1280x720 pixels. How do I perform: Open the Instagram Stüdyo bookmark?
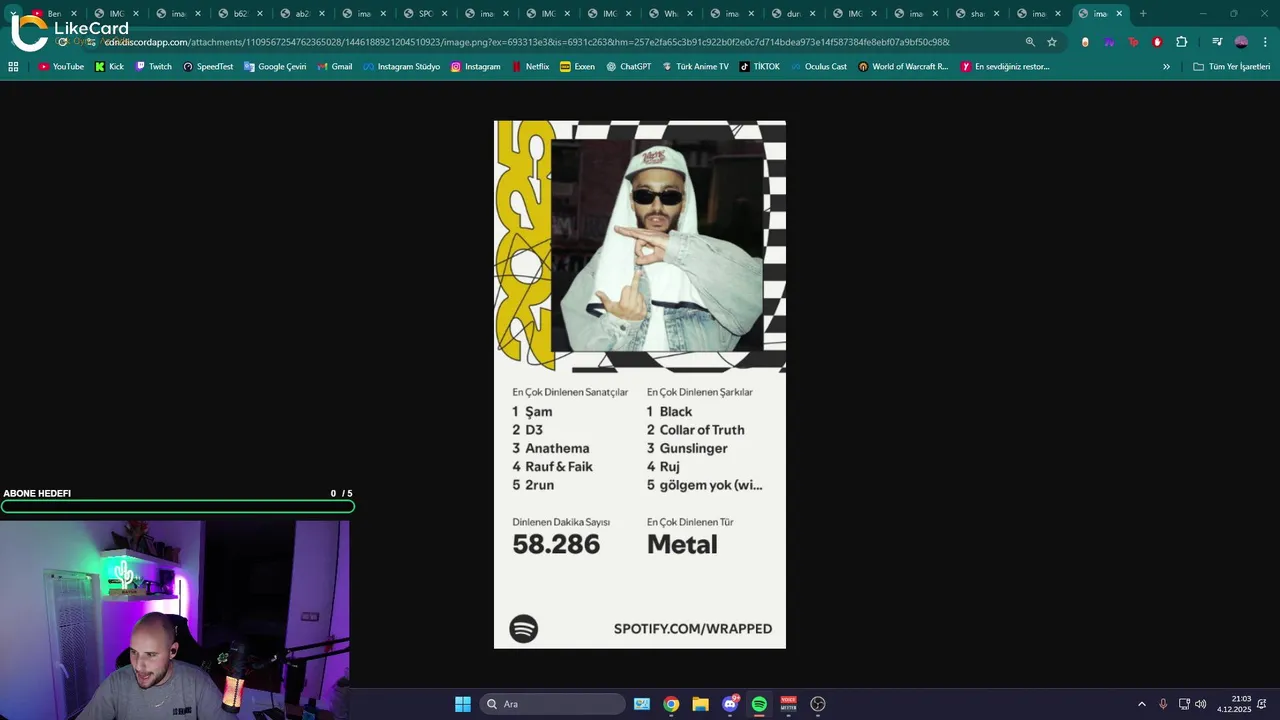pos(401,67)
